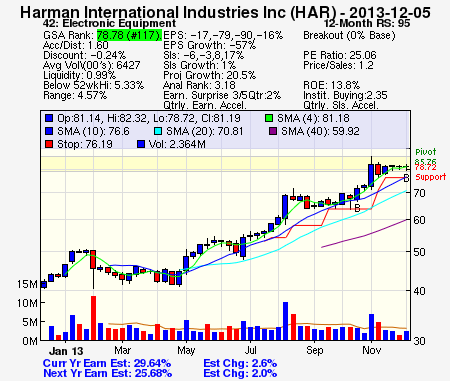
Task: Click the purple SMA (40) legend square
Action: point(273,131)
